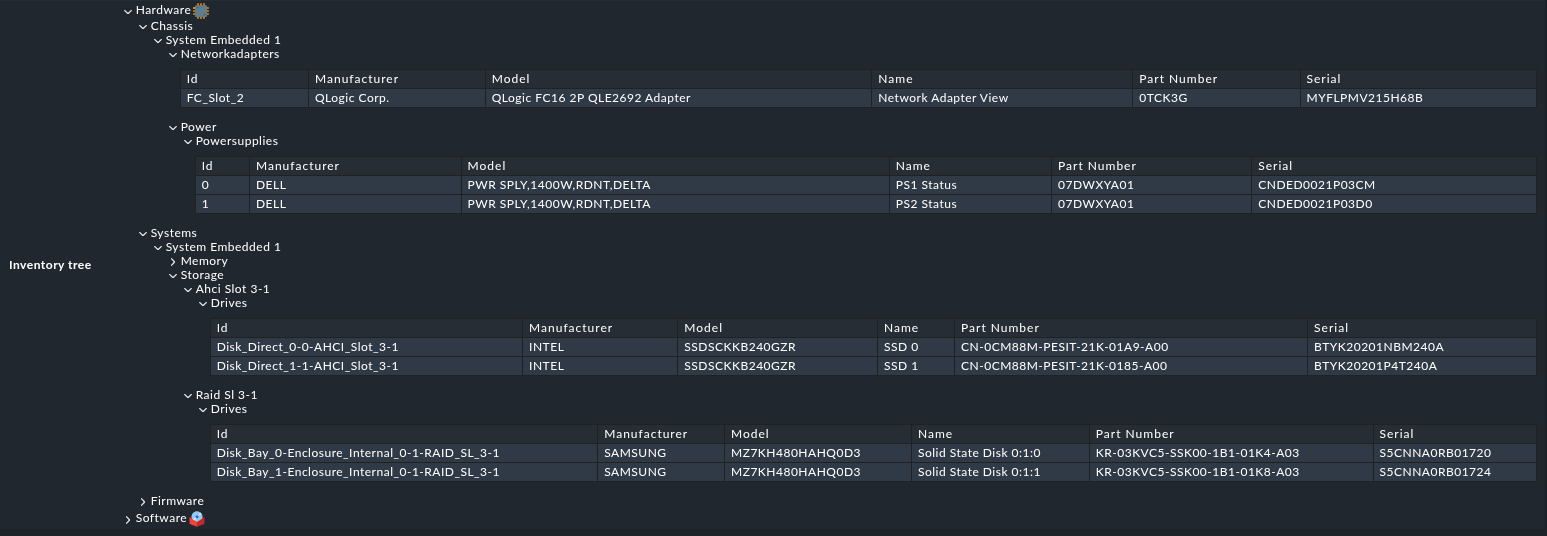Viewport: 1547px width, 536px height.
Task: Collapse the Chassis section
Action: click(143, 27)
